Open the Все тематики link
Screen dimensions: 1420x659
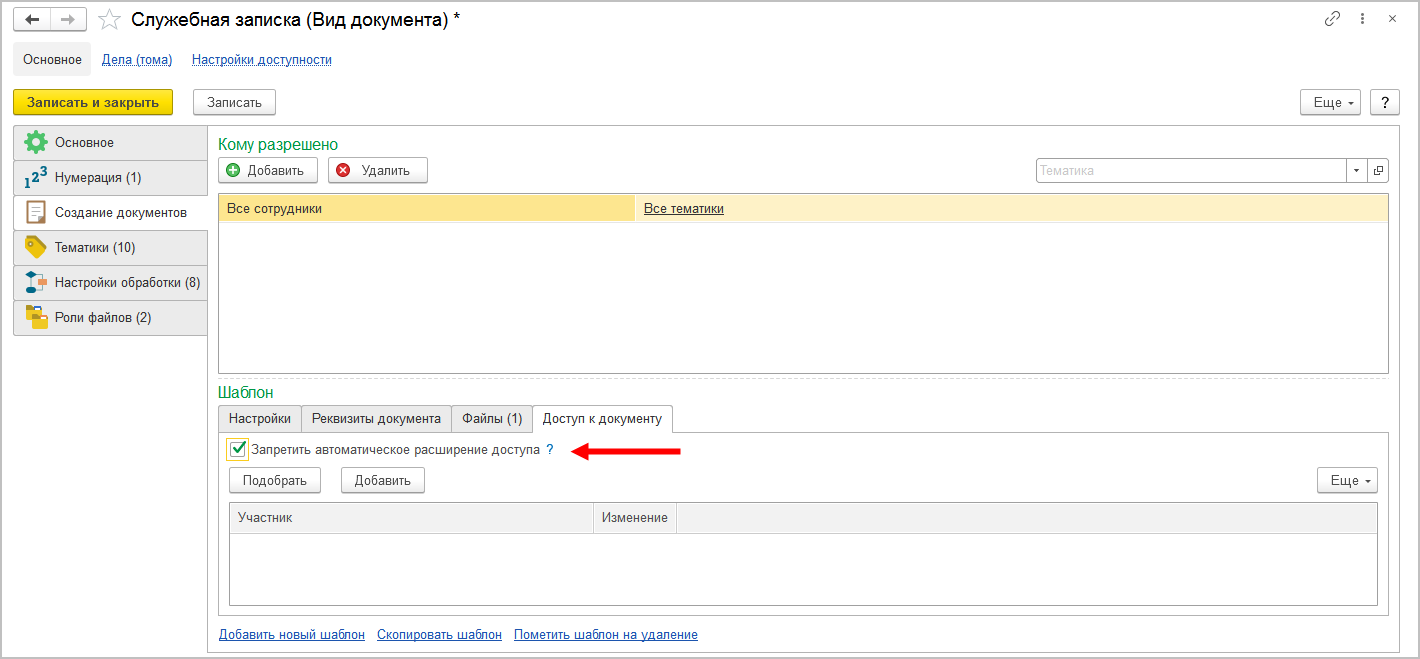(x=684, y=209)
